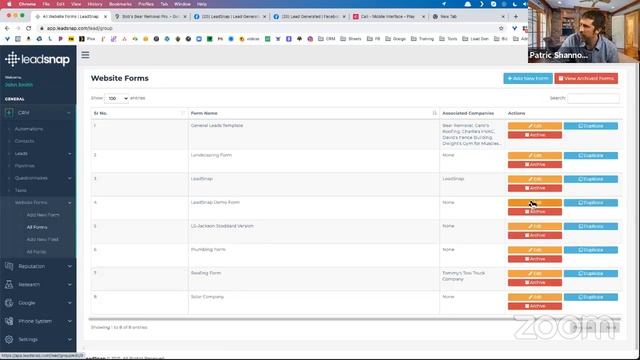Viewport: 640px width, 360px height.
Task: Edit the General Leads Template form
Action: pyautogui.click(x=535, y=126)
